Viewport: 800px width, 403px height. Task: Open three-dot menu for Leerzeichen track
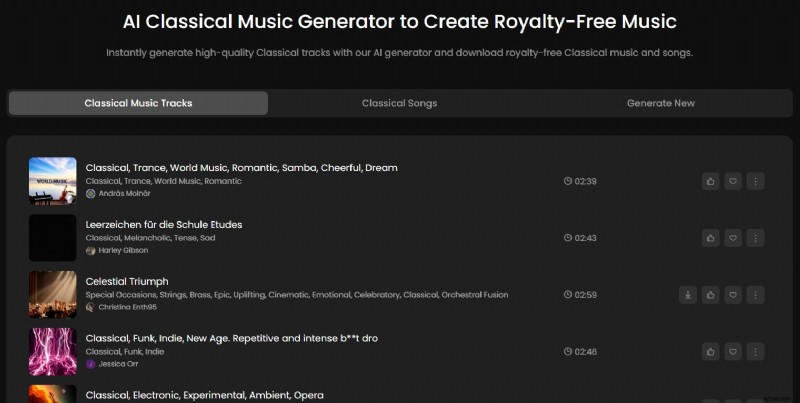click(755, 238)
